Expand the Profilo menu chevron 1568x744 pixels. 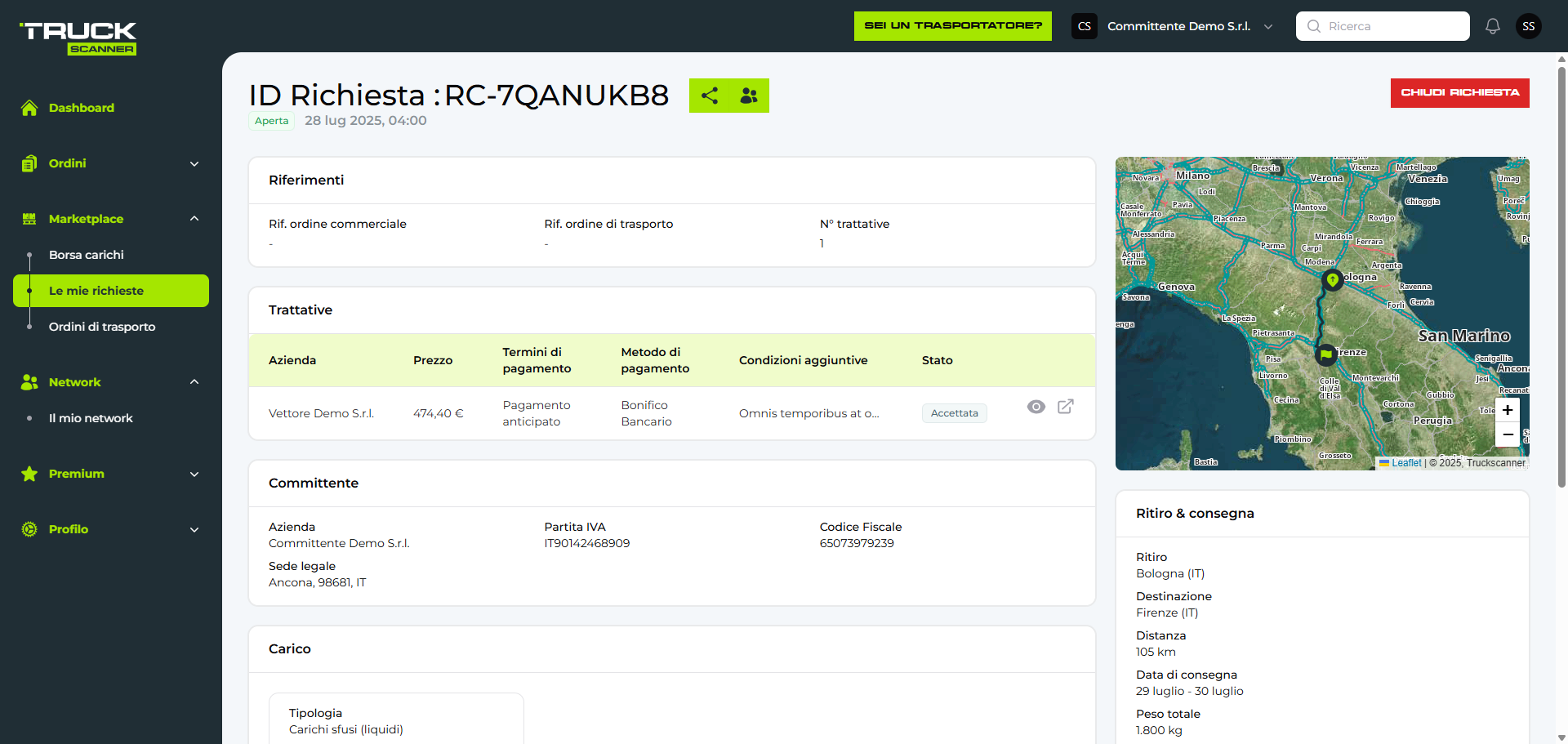(x=194, y=530)
